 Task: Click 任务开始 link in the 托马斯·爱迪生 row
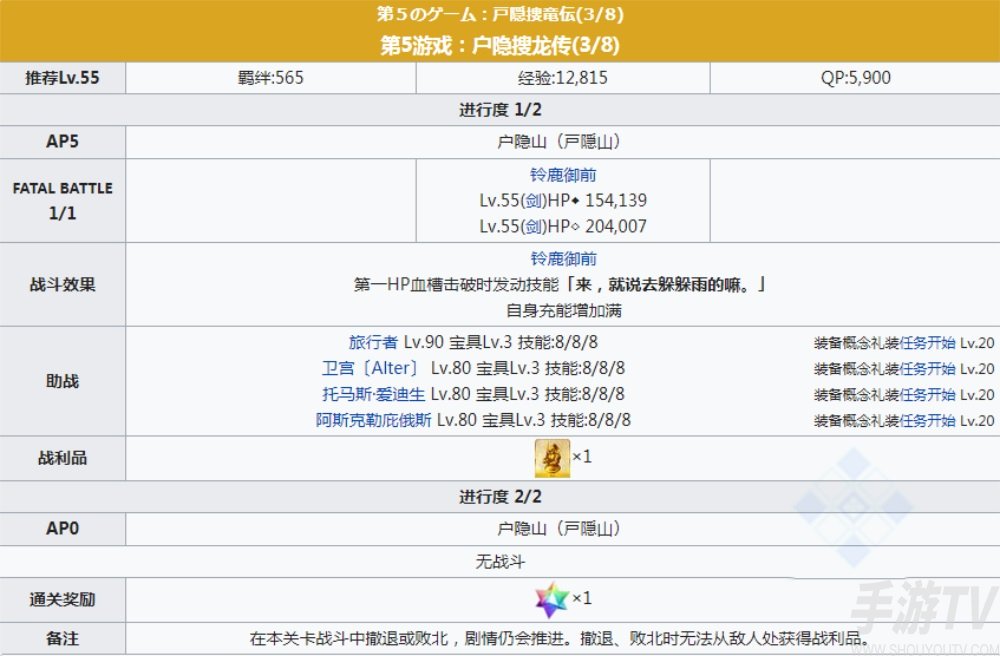coord(927,395)
